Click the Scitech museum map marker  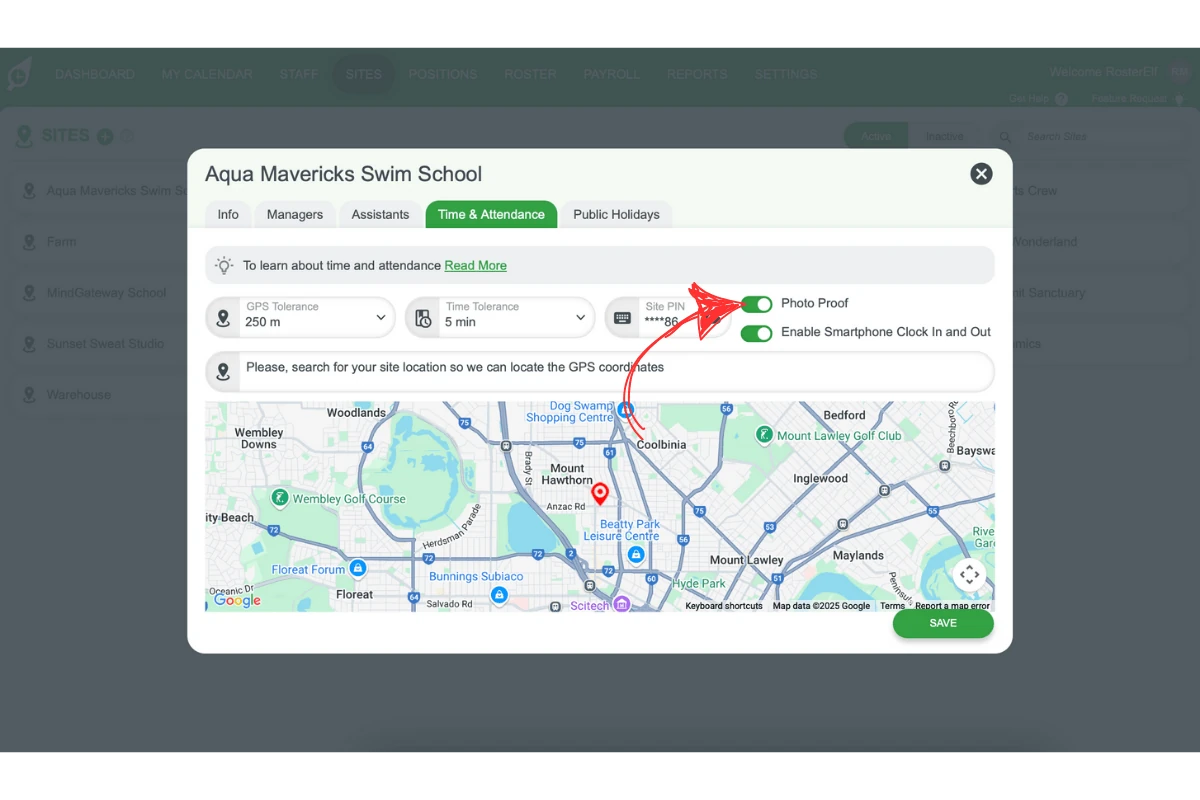(621, 603)
